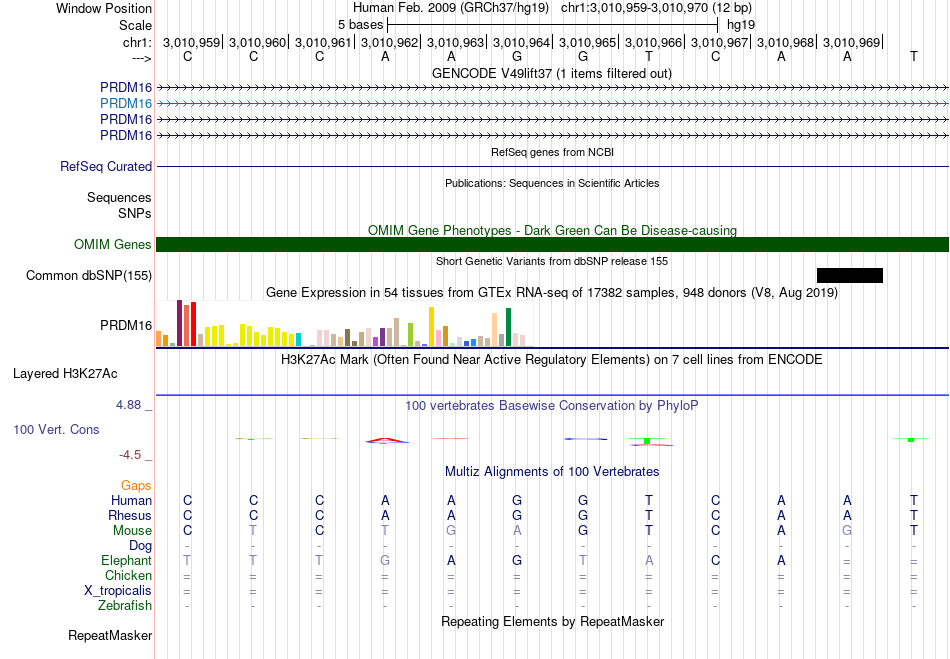Select the X_tropicalis alignment row label
Viewport: 950px width, 659px height.
click(118, 591)
